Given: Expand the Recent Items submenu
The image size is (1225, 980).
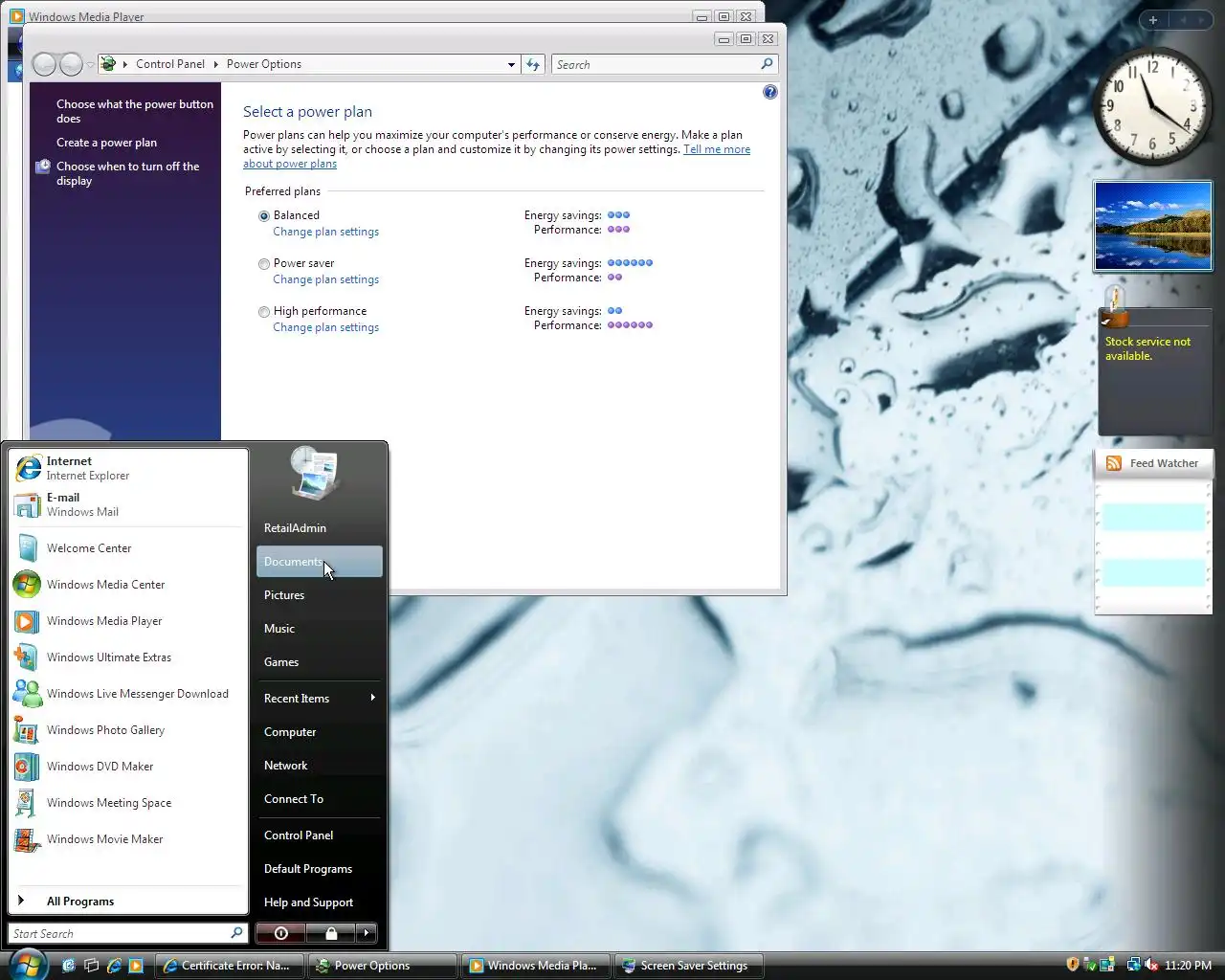Looking at the screenshot, I should (319, 699).
